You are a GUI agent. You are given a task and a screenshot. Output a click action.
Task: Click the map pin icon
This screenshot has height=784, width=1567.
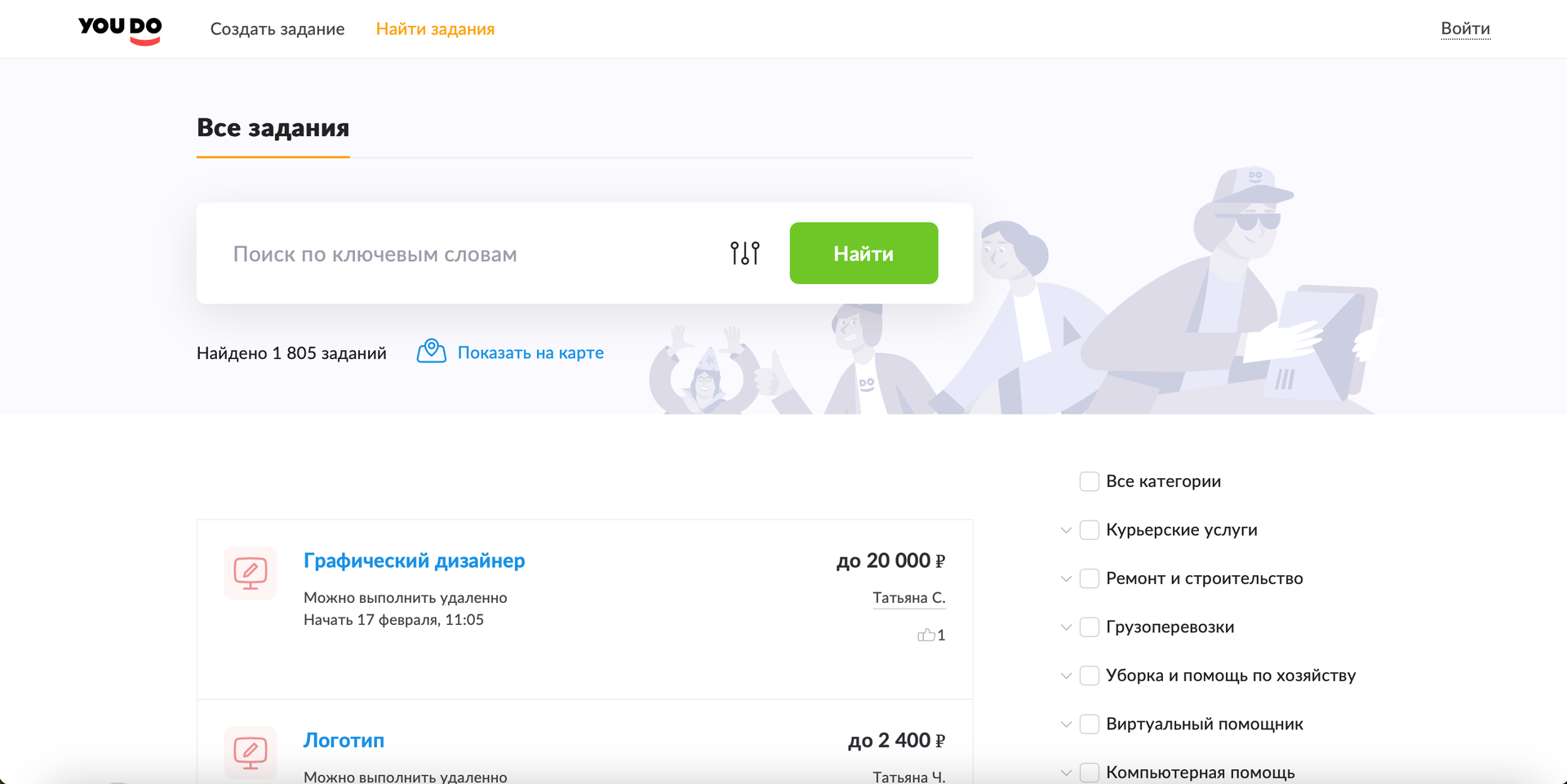tap(432, 352)
